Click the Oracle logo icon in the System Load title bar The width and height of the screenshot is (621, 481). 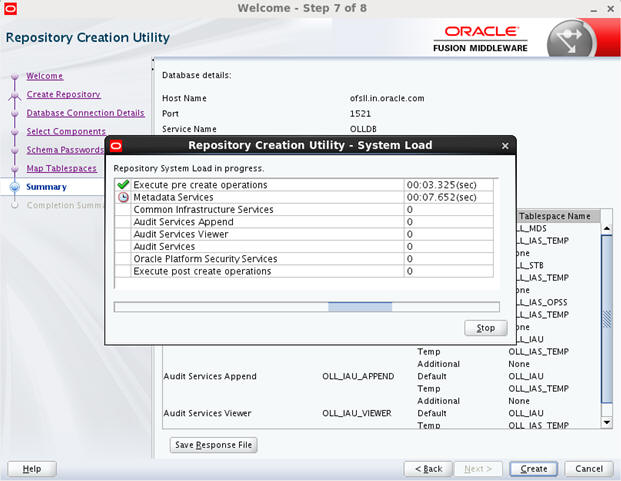coord(116,146)
